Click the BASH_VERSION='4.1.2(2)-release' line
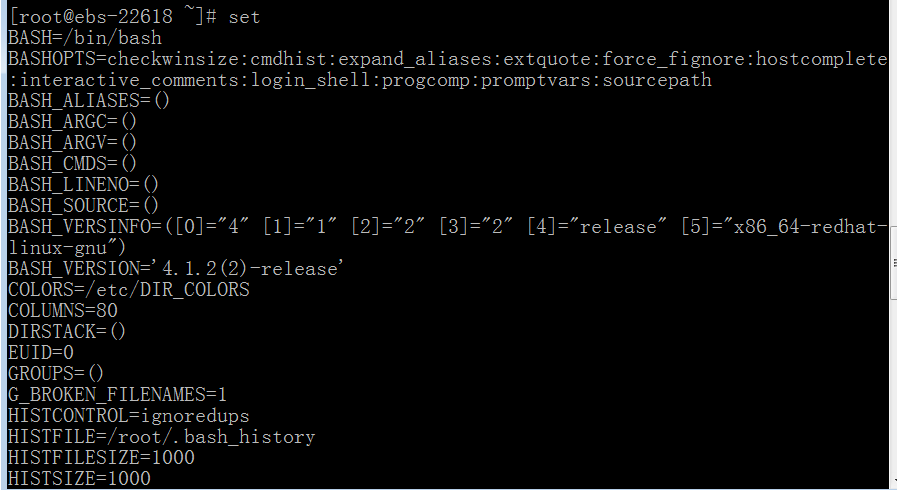This screenshot has height=490, width=897. click(x=176, y=269)
